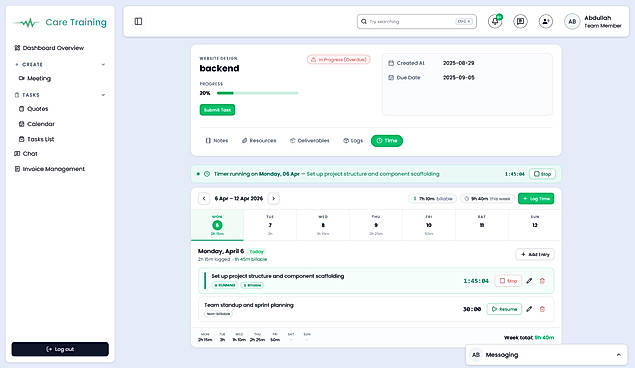Open Tasks List in the sidebar

click(x=36, y=139)
